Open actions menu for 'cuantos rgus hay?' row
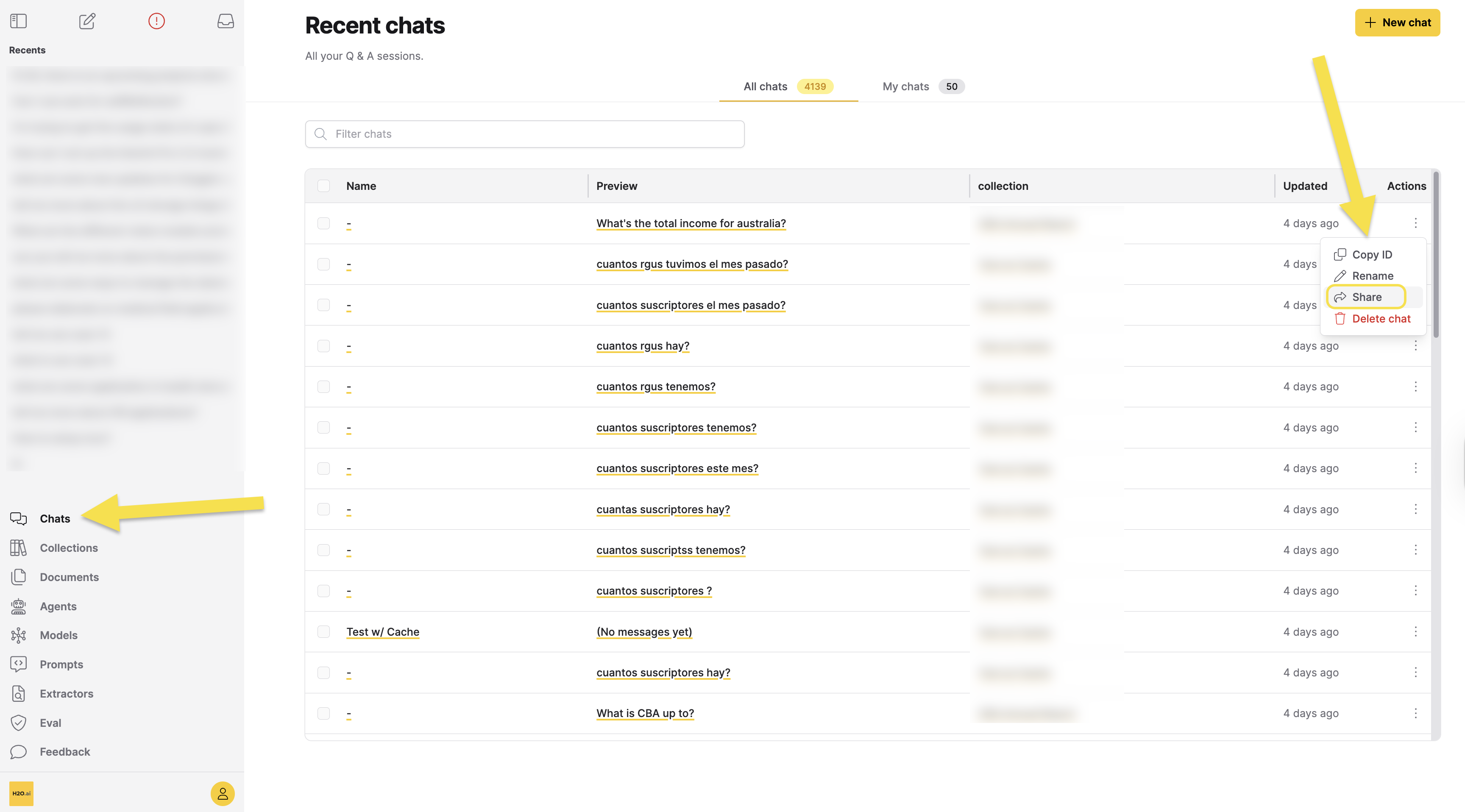 click(1415, 346)
